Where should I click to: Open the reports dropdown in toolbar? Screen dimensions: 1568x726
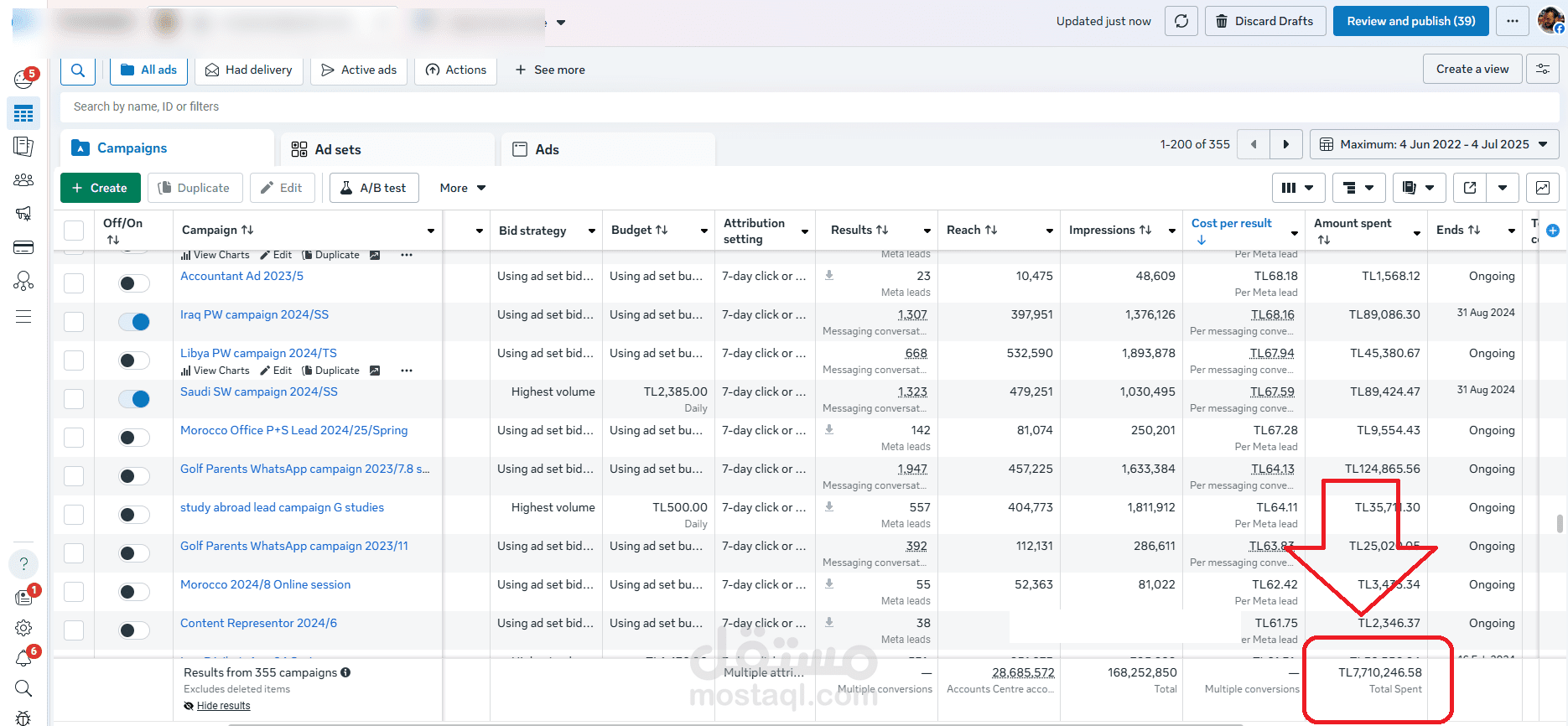pyautogui.click(x=1419, y=188)
